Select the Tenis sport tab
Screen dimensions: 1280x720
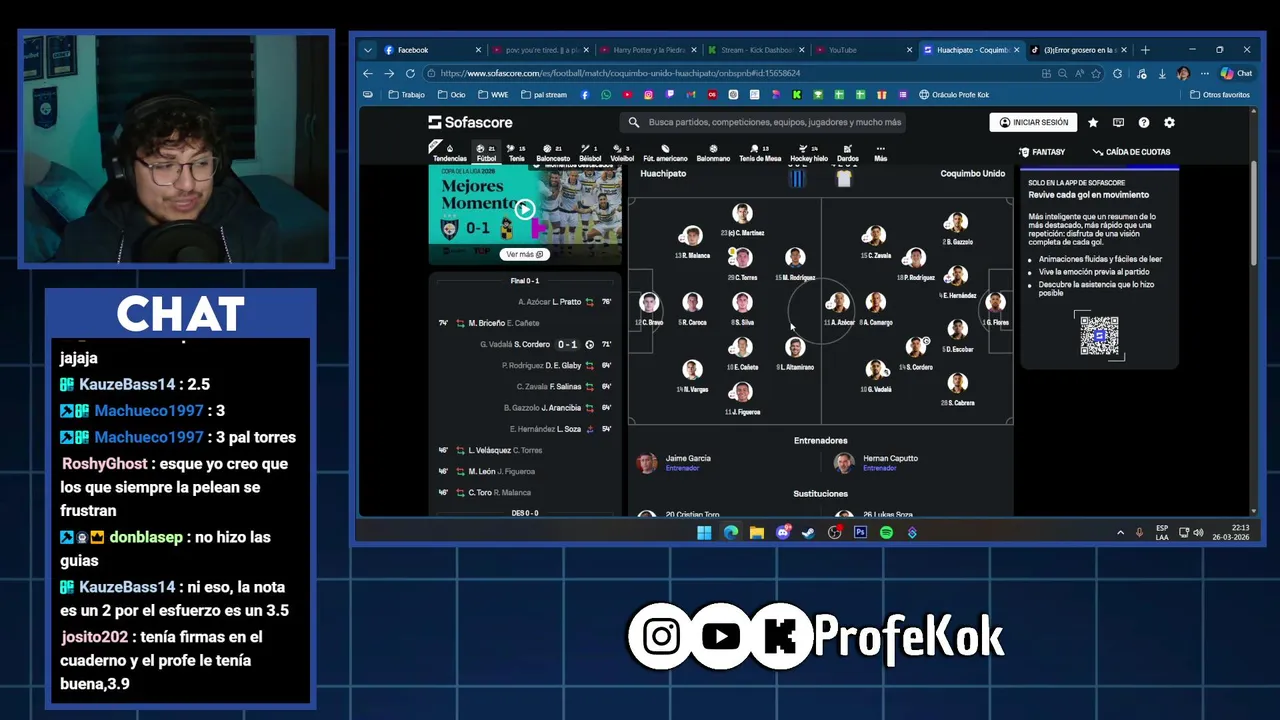pos(517,153)
